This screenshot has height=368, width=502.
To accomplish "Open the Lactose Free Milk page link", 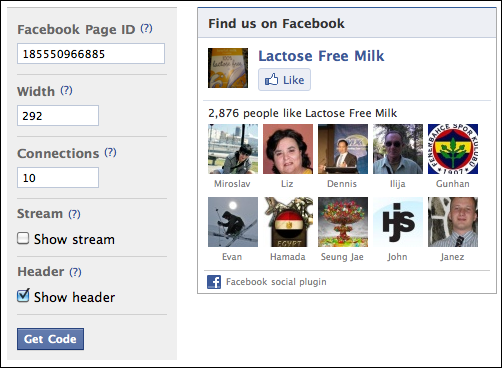I will pyautogui.click(x=321, y=56).
